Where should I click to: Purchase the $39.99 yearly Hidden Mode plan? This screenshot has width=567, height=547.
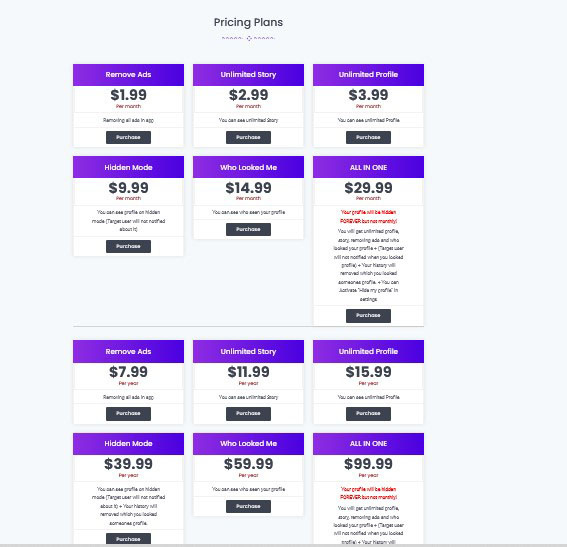point(128,538)
